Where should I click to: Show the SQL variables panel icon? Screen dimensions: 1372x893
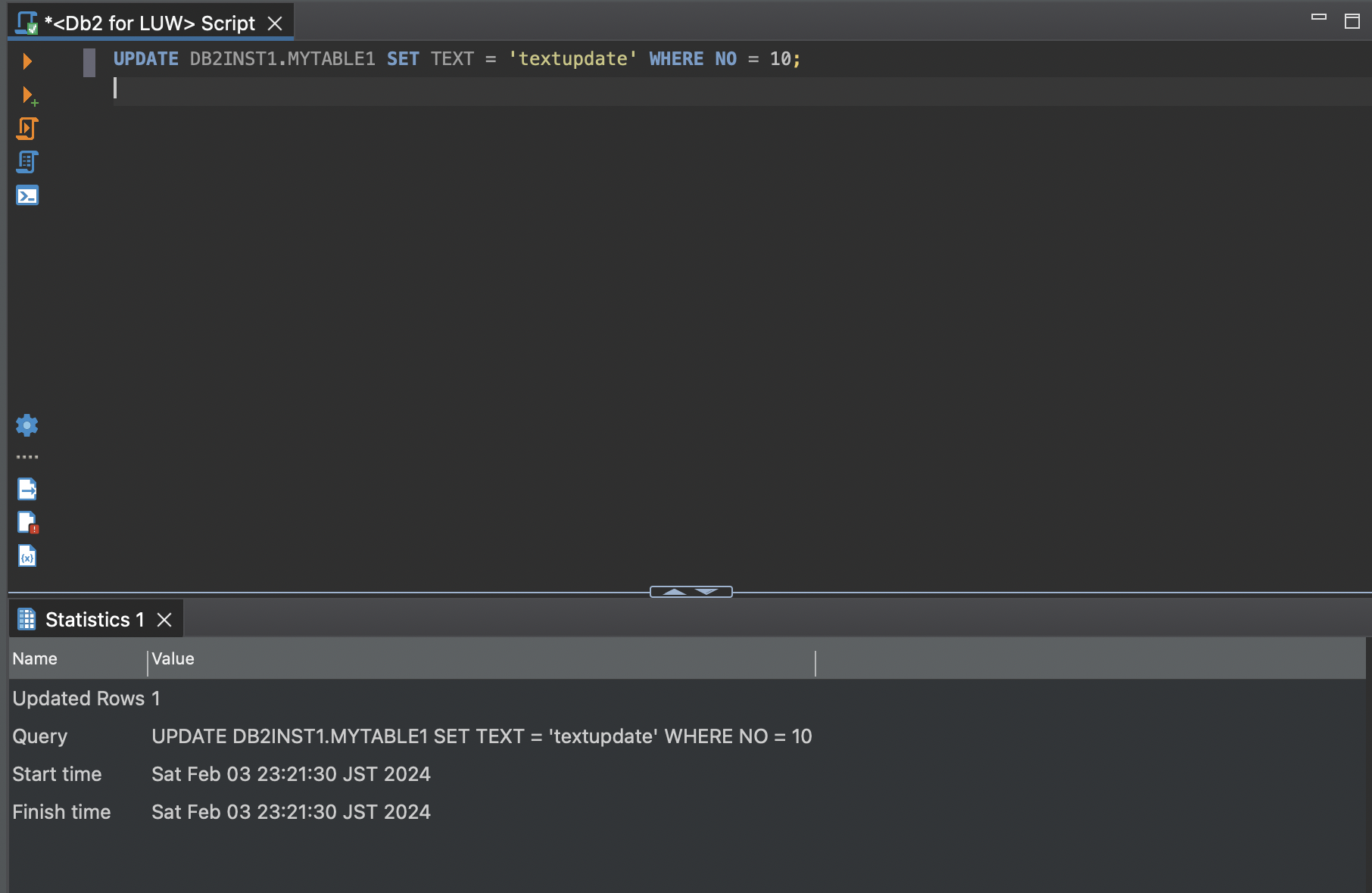[x=27, y=556]
